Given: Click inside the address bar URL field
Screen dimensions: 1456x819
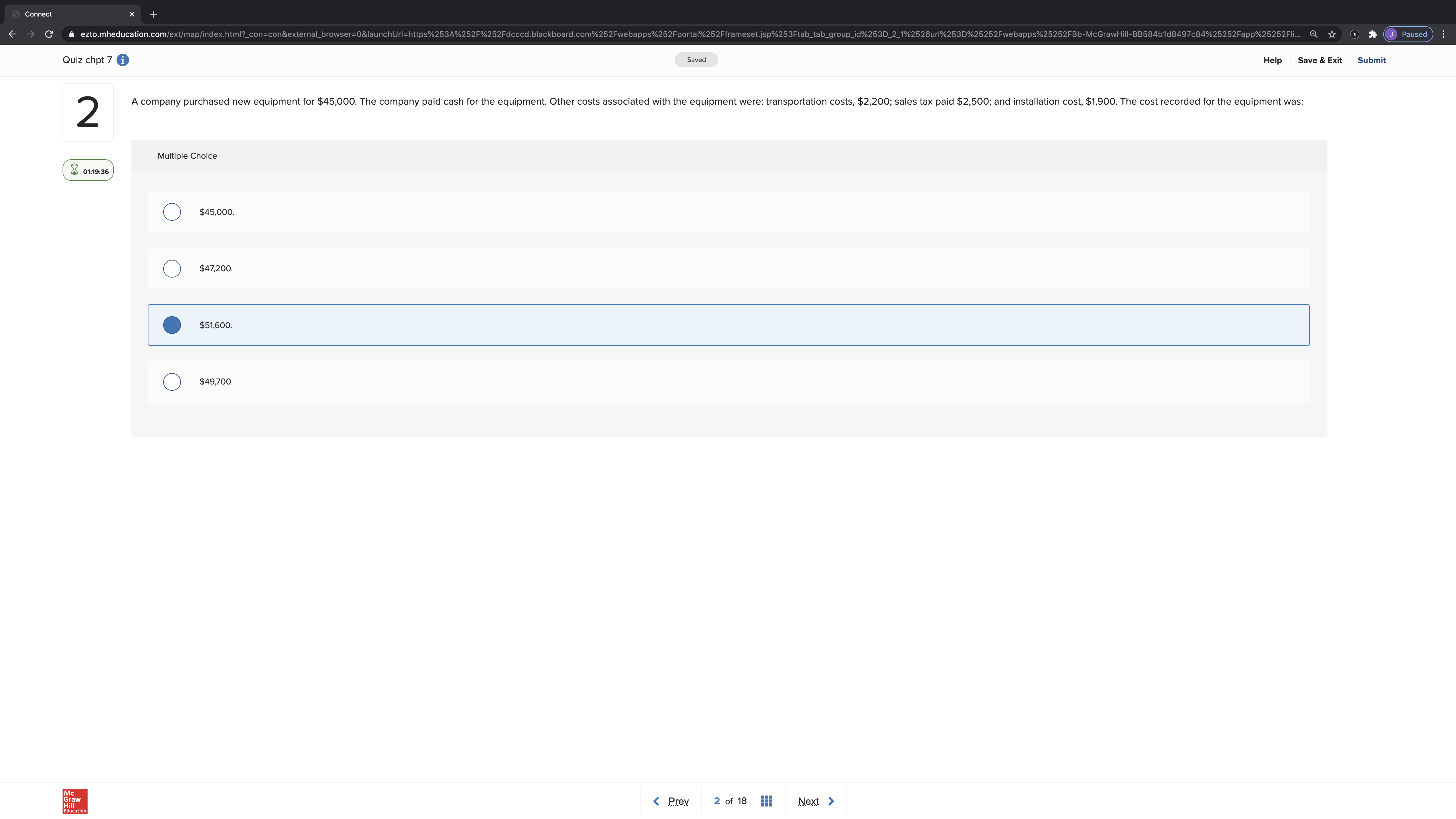Looking at the screenshot, I should coord(678,34).
